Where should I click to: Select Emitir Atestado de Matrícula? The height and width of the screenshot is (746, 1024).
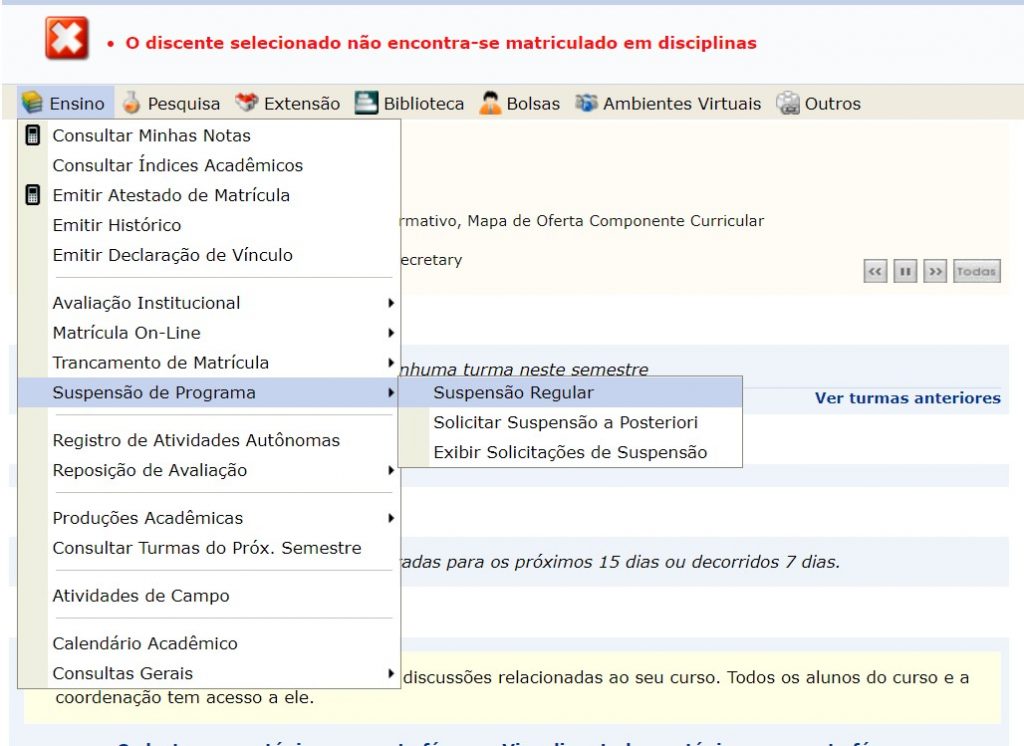pyautogui.click(x=171, y=196)
